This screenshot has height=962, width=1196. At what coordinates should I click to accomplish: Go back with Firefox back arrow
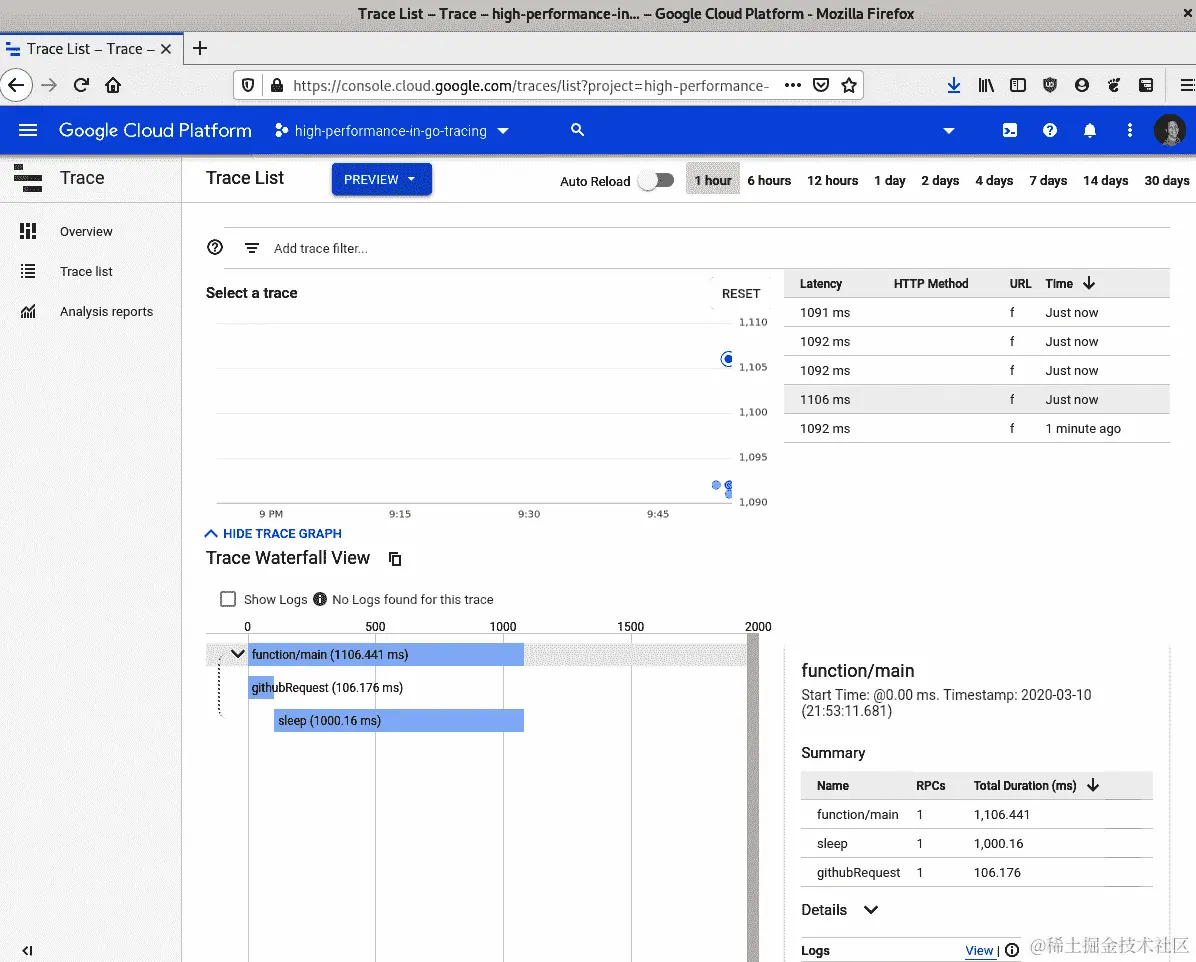tap(16, 85)
